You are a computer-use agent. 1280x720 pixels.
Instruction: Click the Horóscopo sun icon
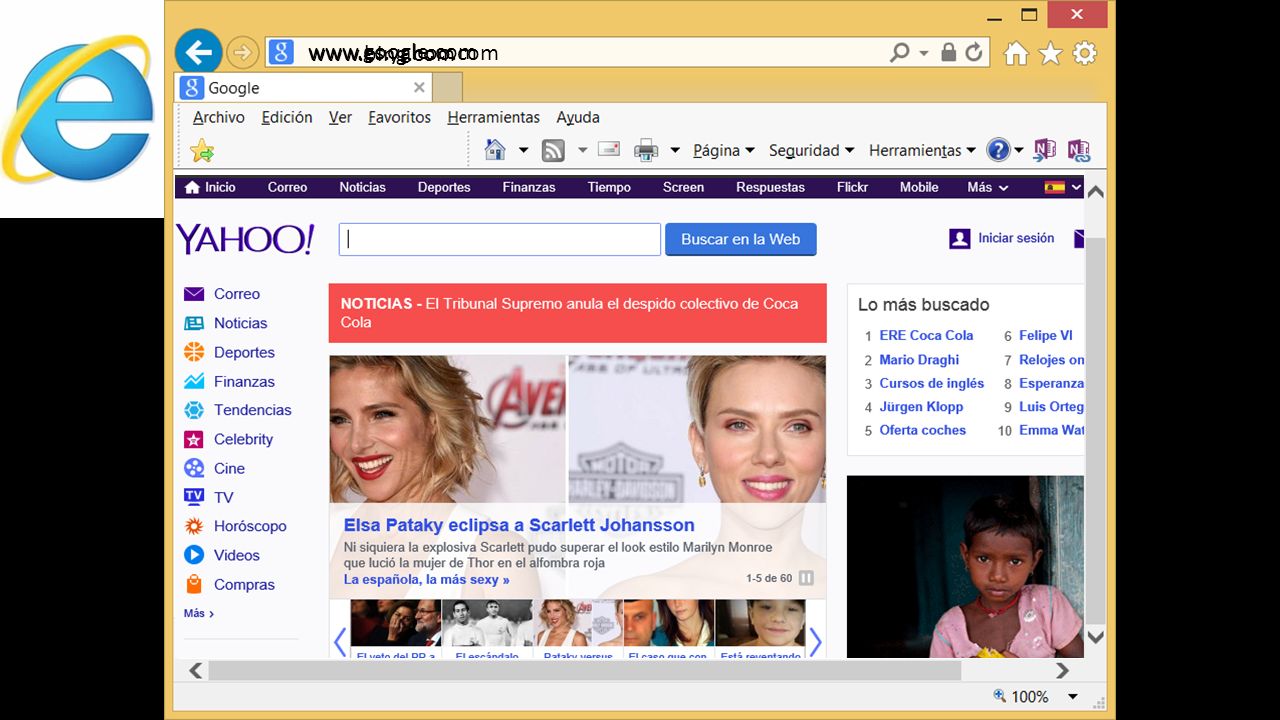pos(194,526)
